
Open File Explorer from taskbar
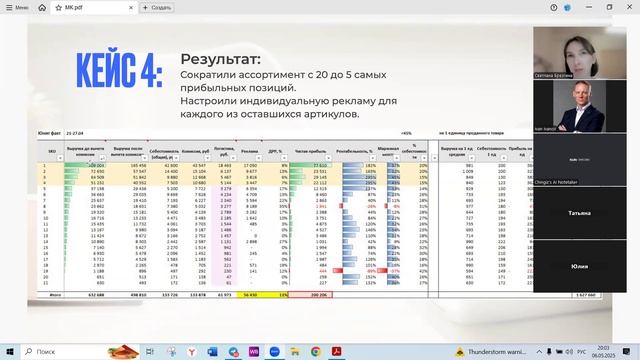click(295, 351)
